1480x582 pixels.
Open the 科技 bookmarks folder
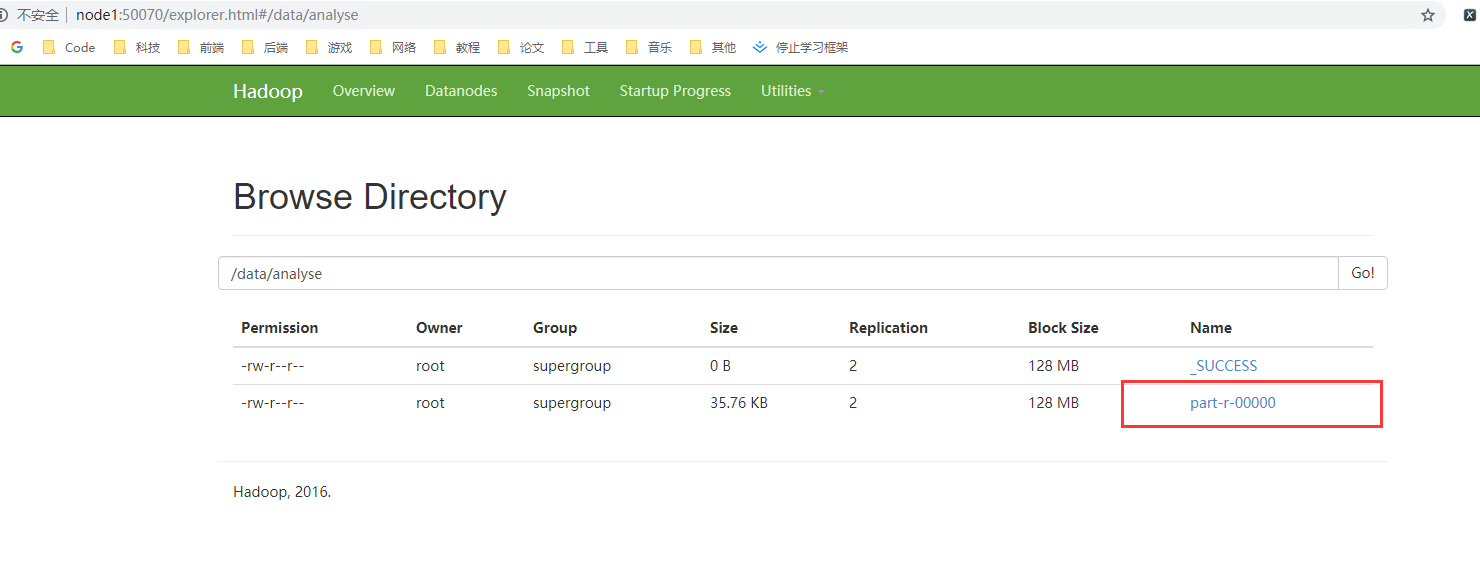(x=137, y=47)
